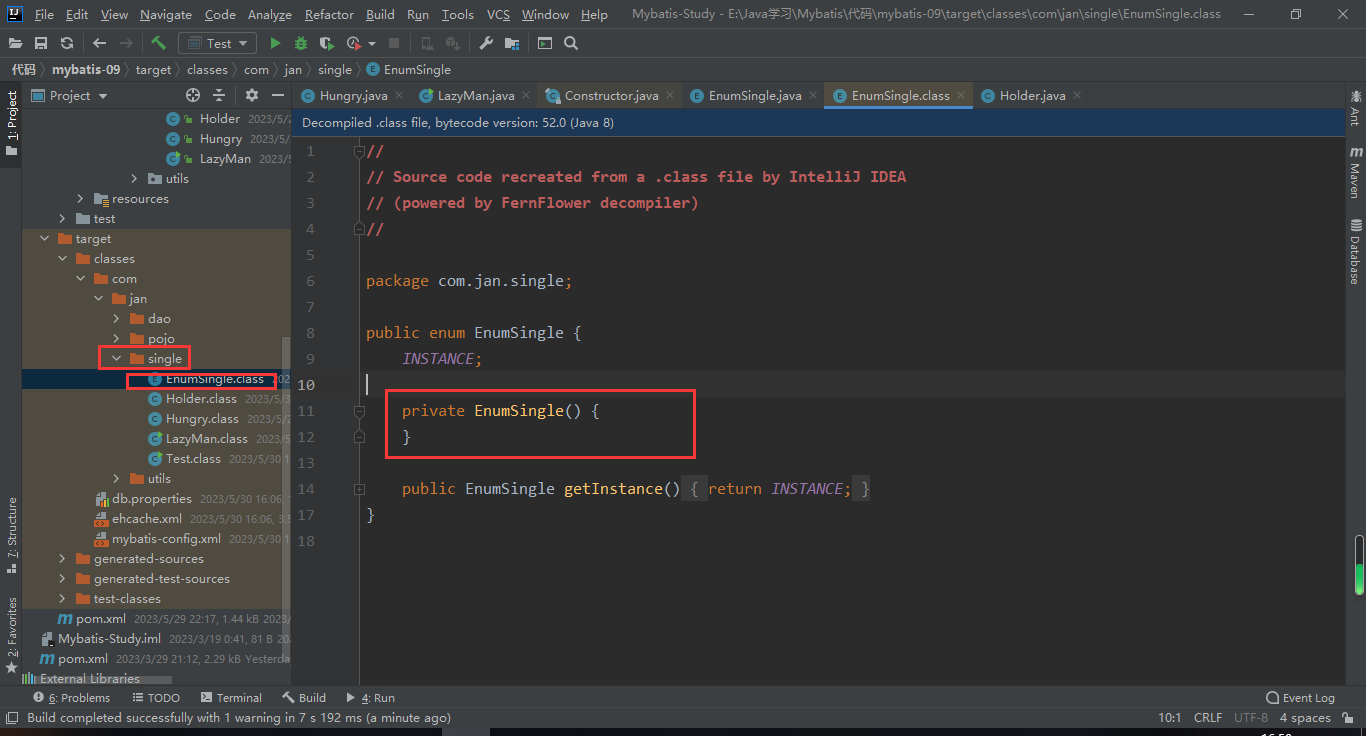
Task: Open the wrench Settings icon in the toolbar
Action: tap(487, 43)
